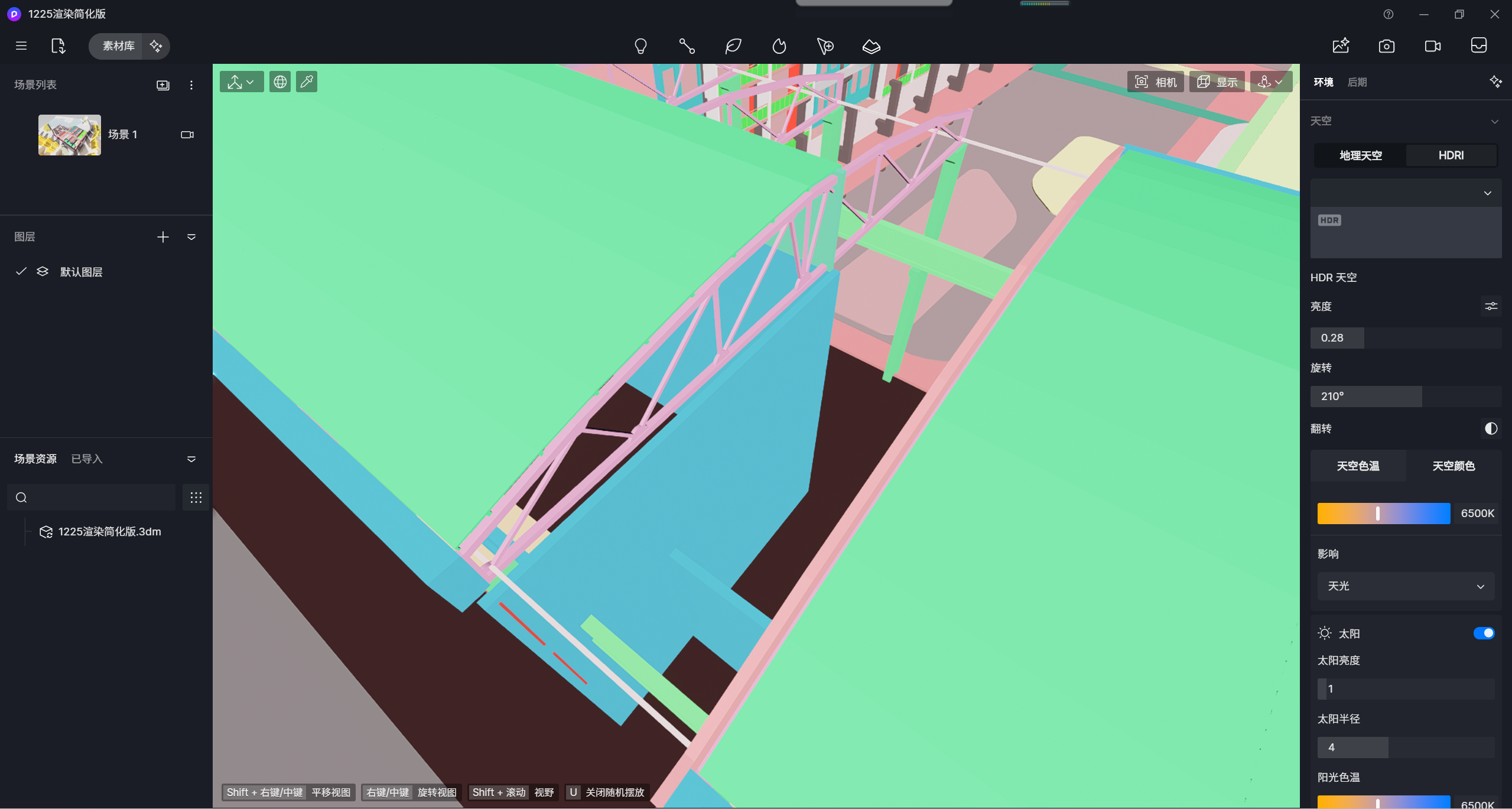Screen dimensions: 1512x809
Task: Click the globe icon in viewport toolbar
Action: tap(280, 82)
